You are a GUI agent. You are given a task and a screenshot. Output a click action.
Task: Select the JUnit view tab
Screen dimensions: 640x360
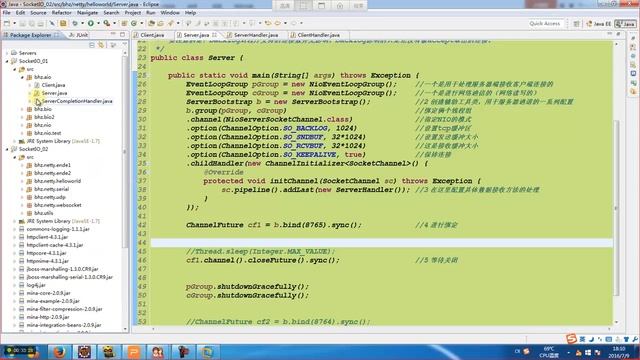[x=79, y=35]
